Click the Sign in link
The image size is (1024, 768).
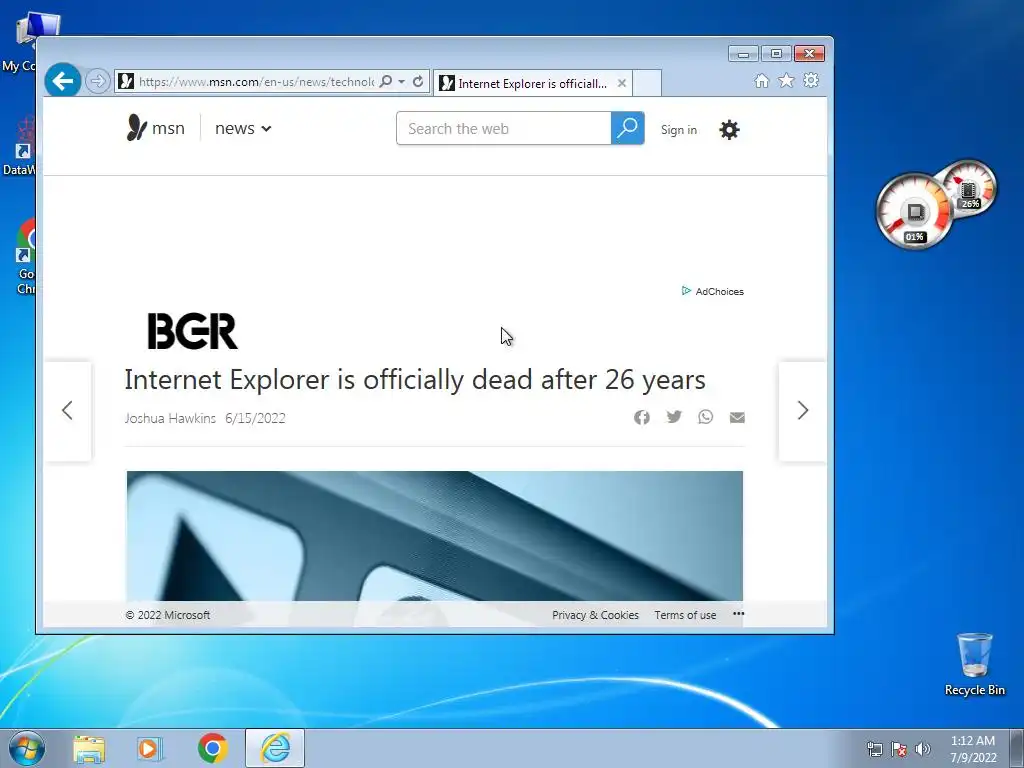coord(679,130)
